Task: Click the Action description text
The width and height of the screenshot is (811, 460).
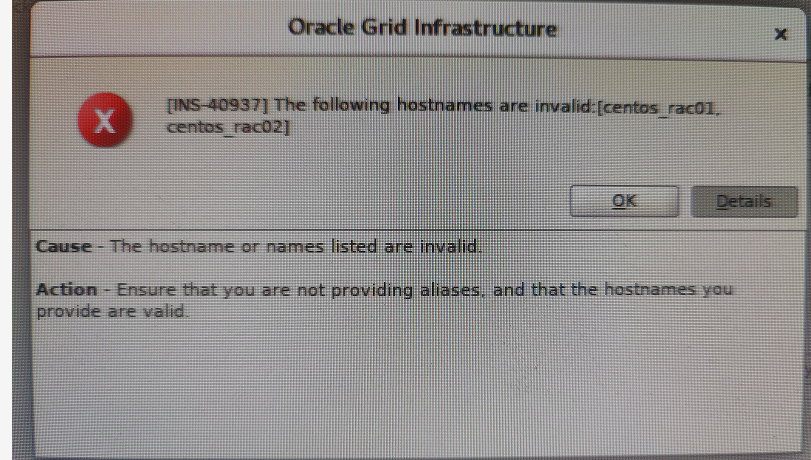Action: tap(384, 300)
